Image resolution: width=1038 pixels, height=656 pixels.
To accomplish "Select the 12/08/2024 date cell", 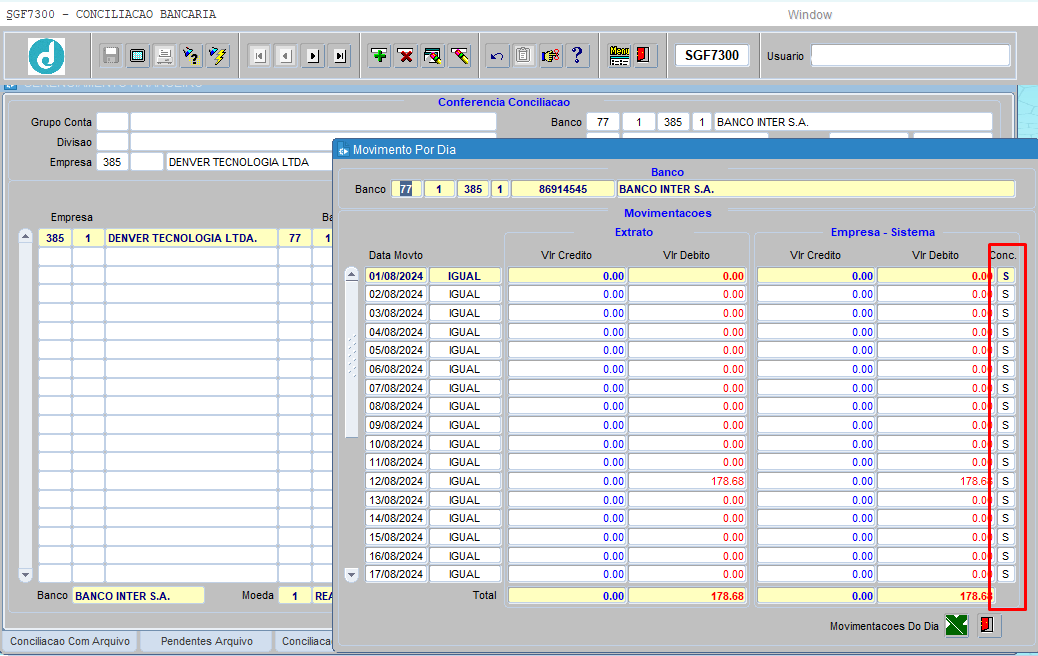I will [396, 481].
